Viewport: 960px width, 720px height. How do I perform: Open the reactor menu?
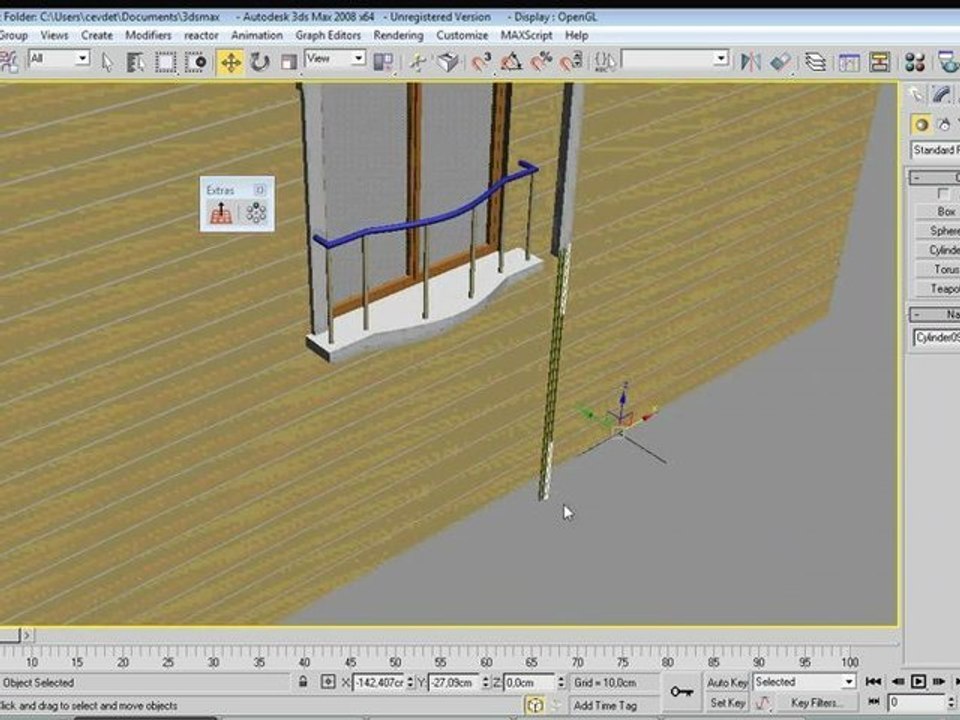pos(201,36)
